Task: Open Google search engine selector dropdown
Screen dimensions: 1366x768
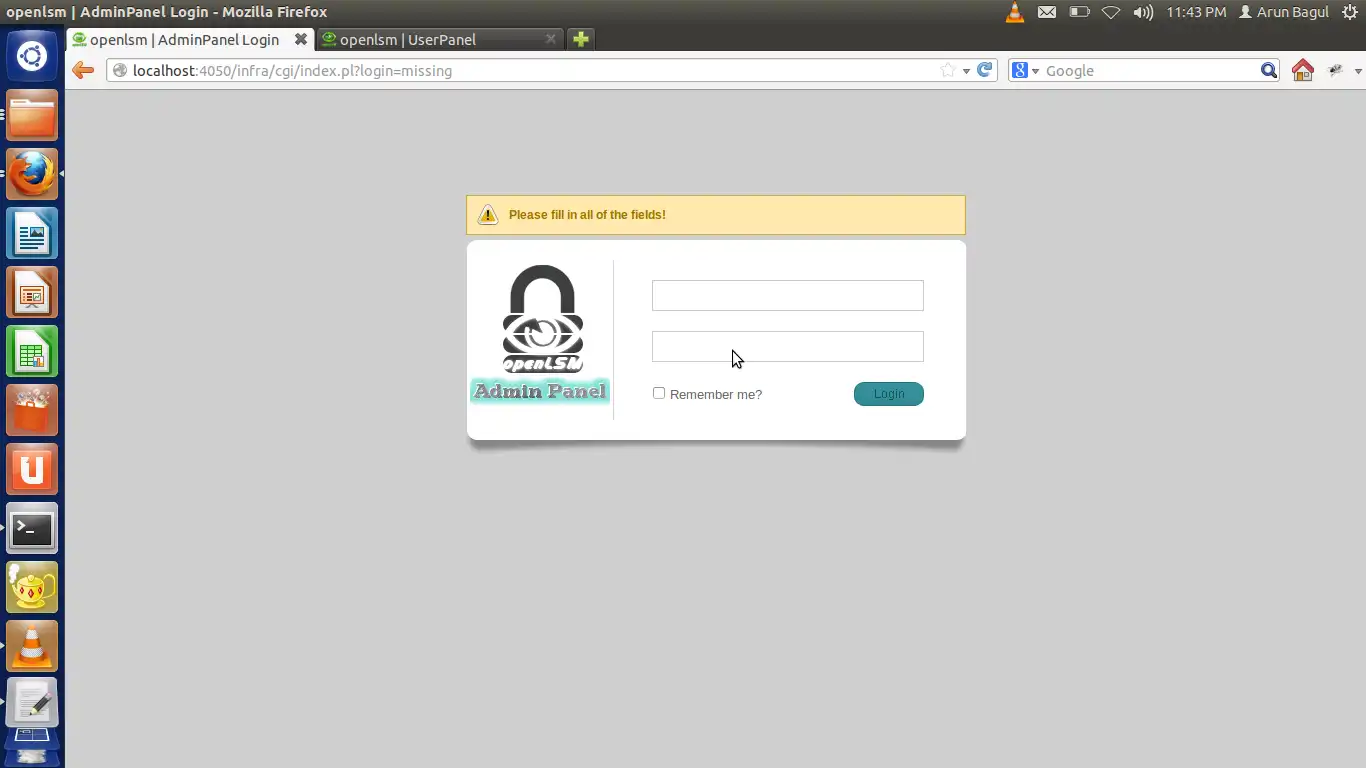Action: 1026,70
